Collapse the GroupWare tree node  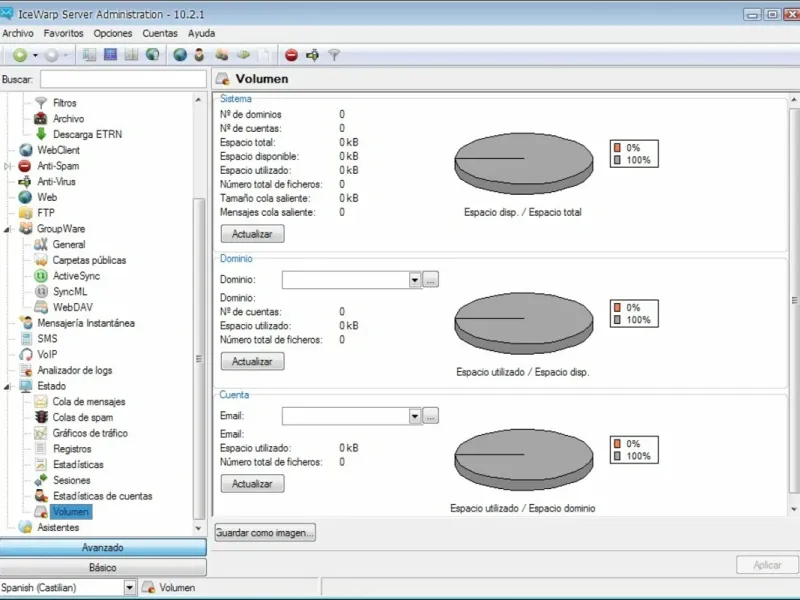[7, 230]
